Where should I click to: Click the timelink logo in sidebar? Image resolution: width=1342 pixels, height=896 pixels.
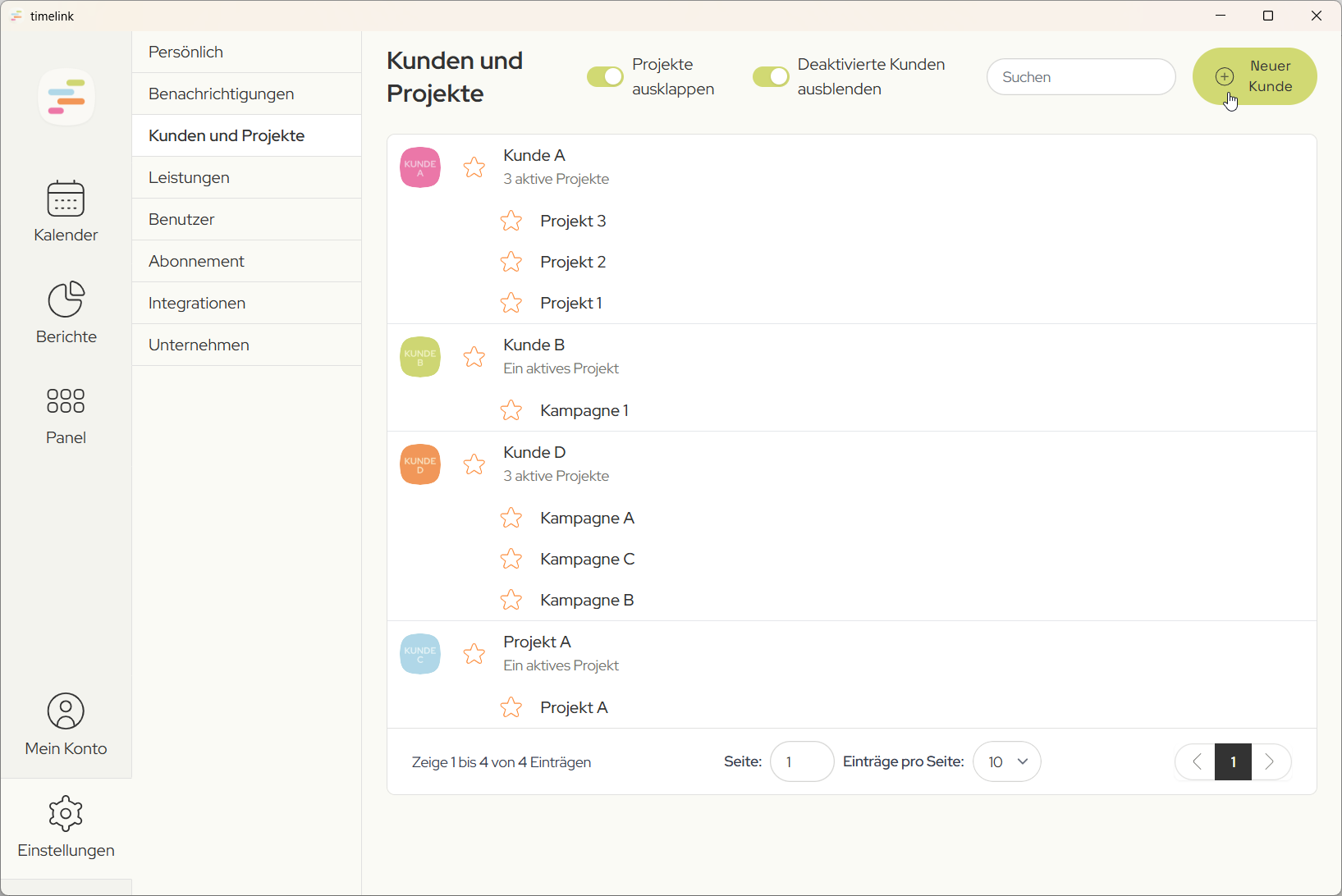[66, 97]
